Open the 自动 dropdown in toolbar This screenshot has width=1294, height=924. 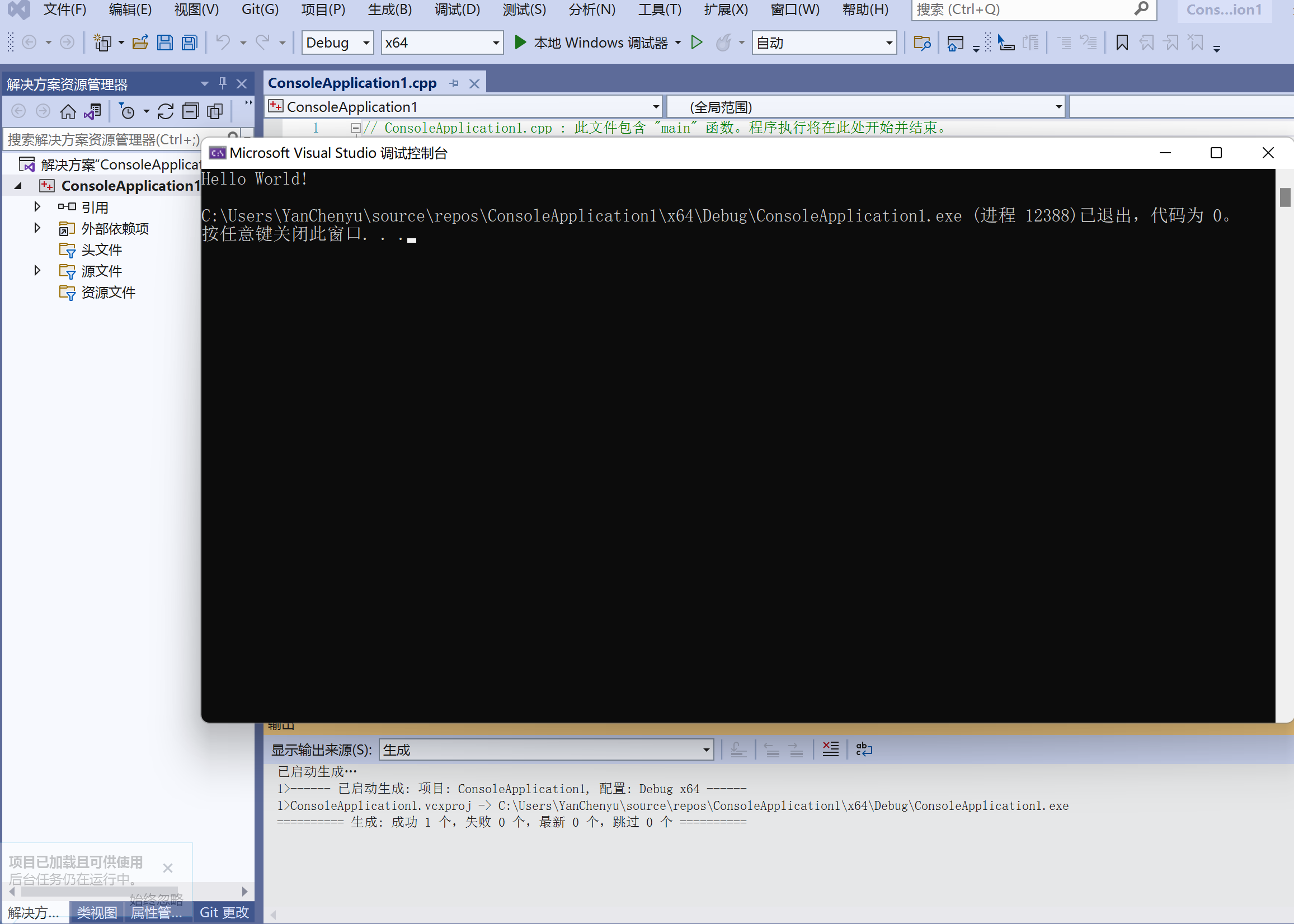(824, 43)
